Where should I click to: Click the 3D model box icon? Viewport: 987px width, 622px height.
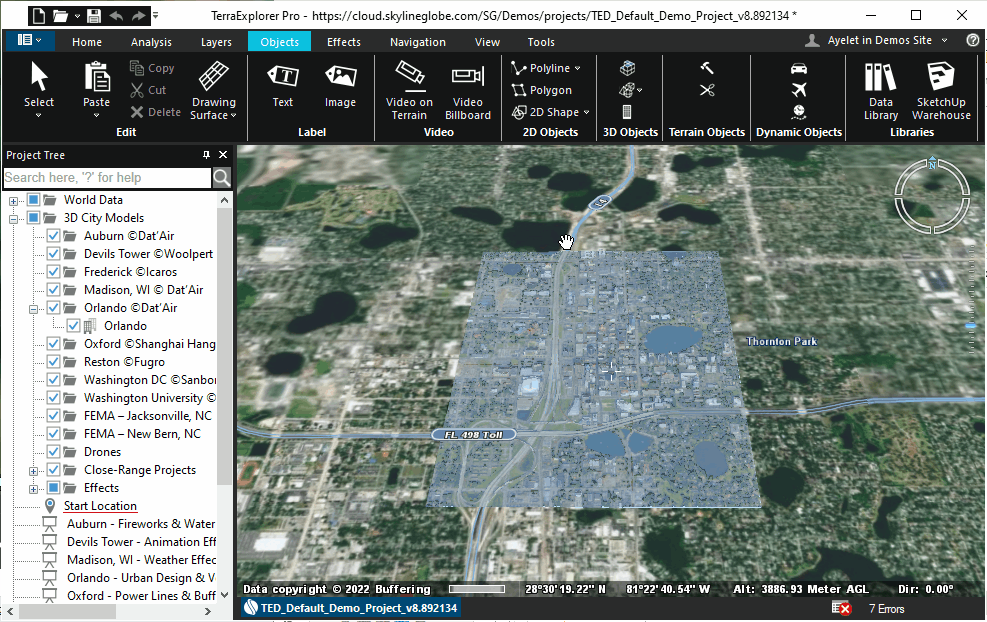coord(627,67)
